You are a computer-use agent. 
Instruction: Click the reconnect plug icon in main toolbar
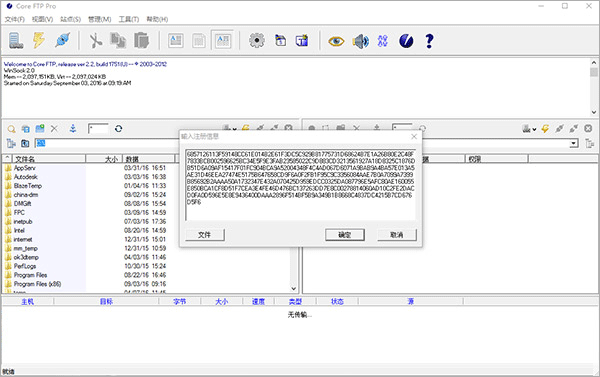[62, 40]
